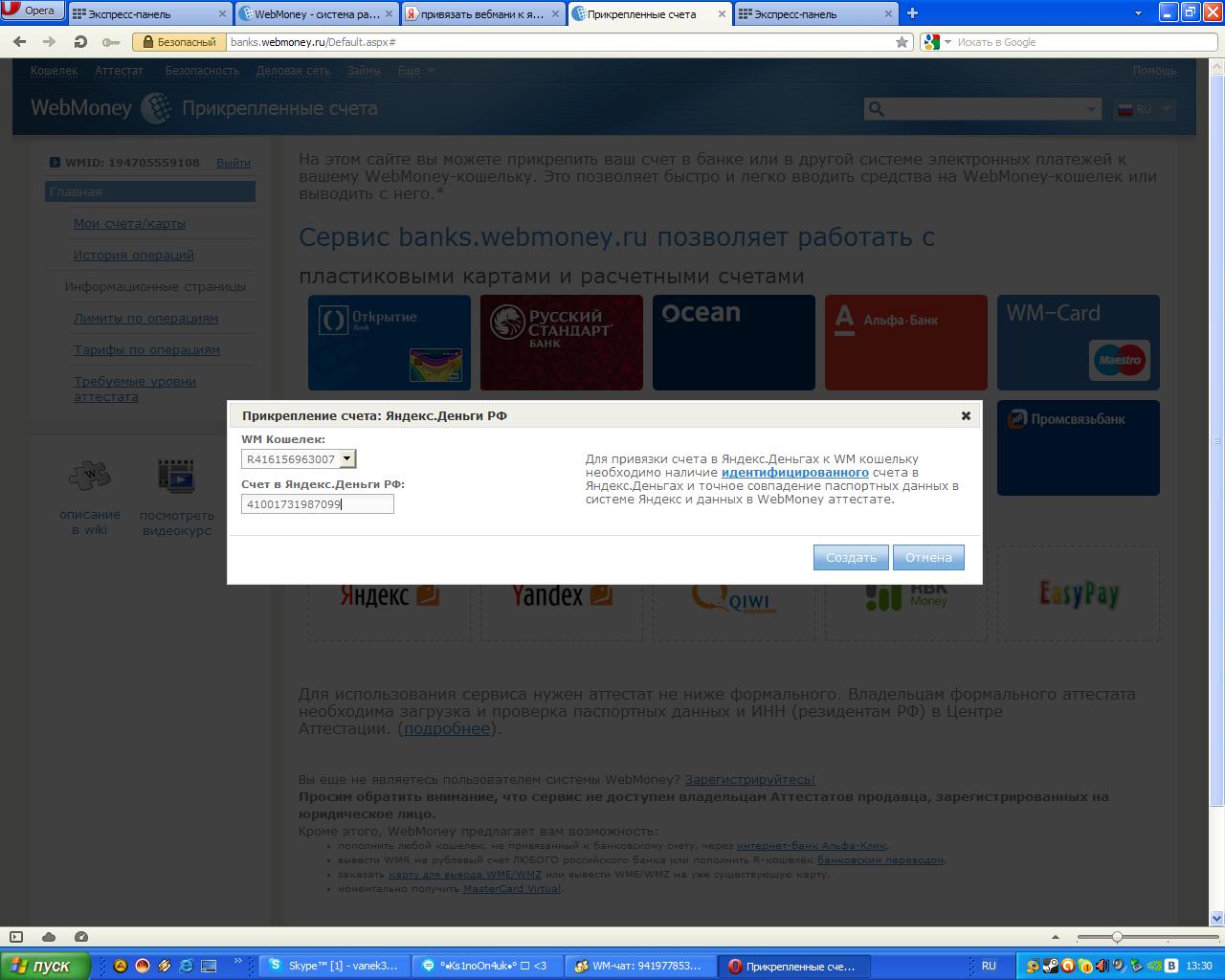The image size is (1225, 980).
Task: Open the Skype taskbar window
Action: click(335, 966)
